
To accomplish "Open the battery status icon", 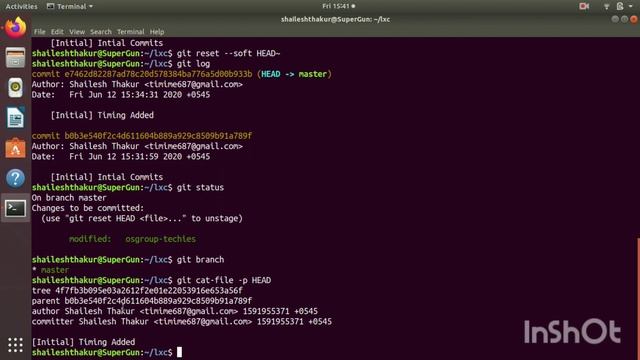I will (620, 6).
